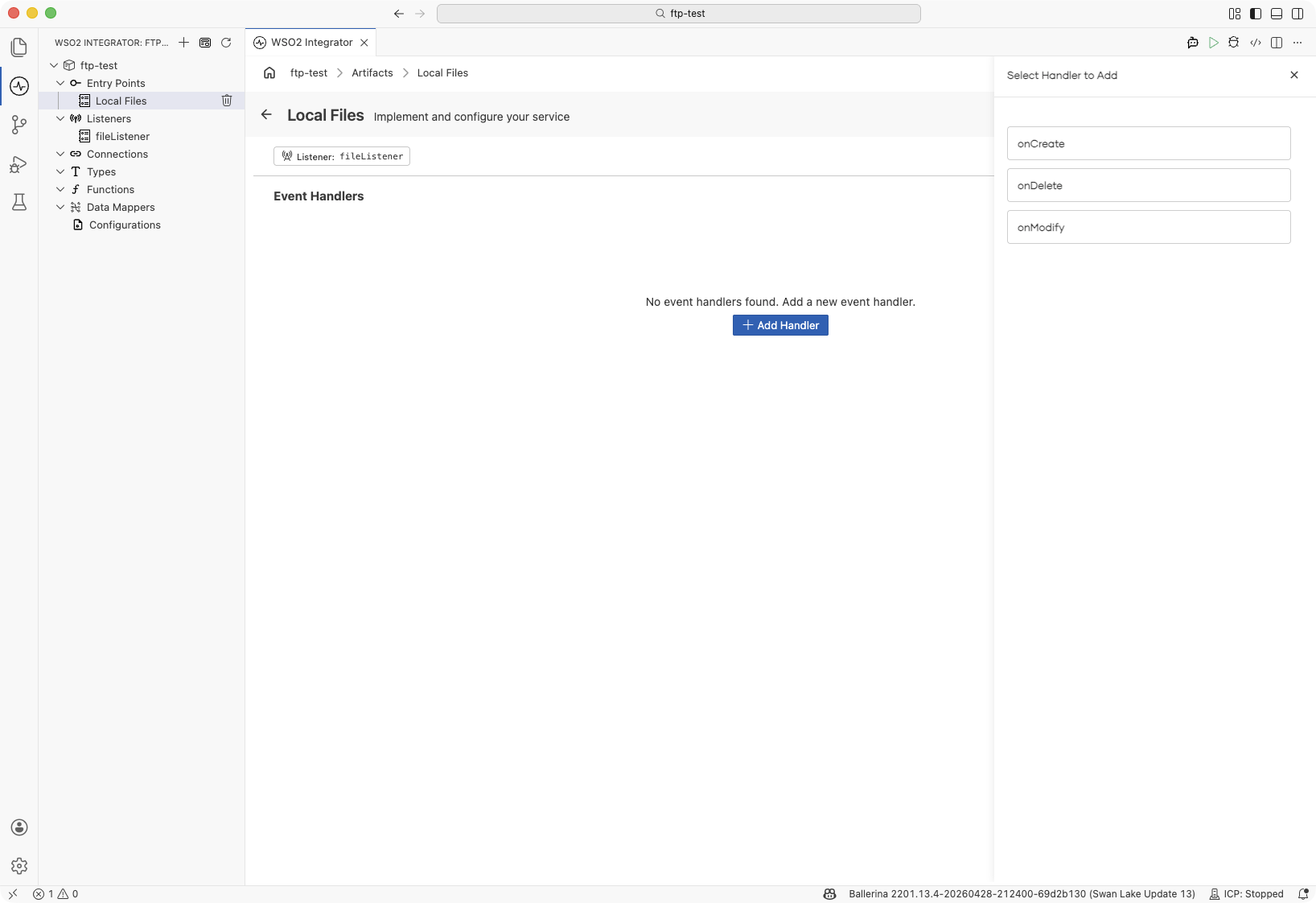Refresh the WSO2 Integrator project tree
Viewport: 1316px width, 903px height.
[226, 43]
